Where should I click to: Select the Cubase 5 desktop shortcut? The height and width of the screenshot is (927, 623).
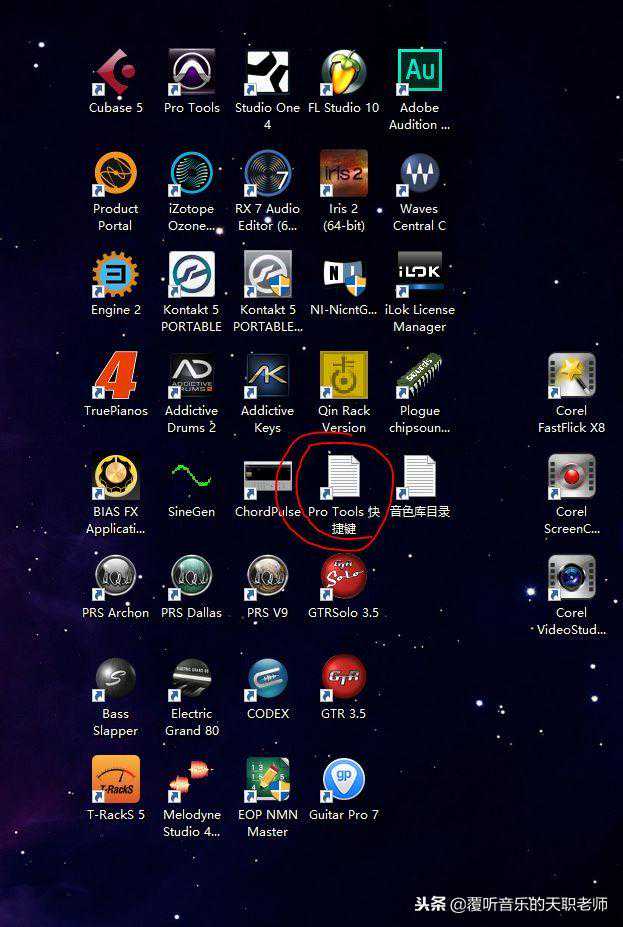(115, 74)
